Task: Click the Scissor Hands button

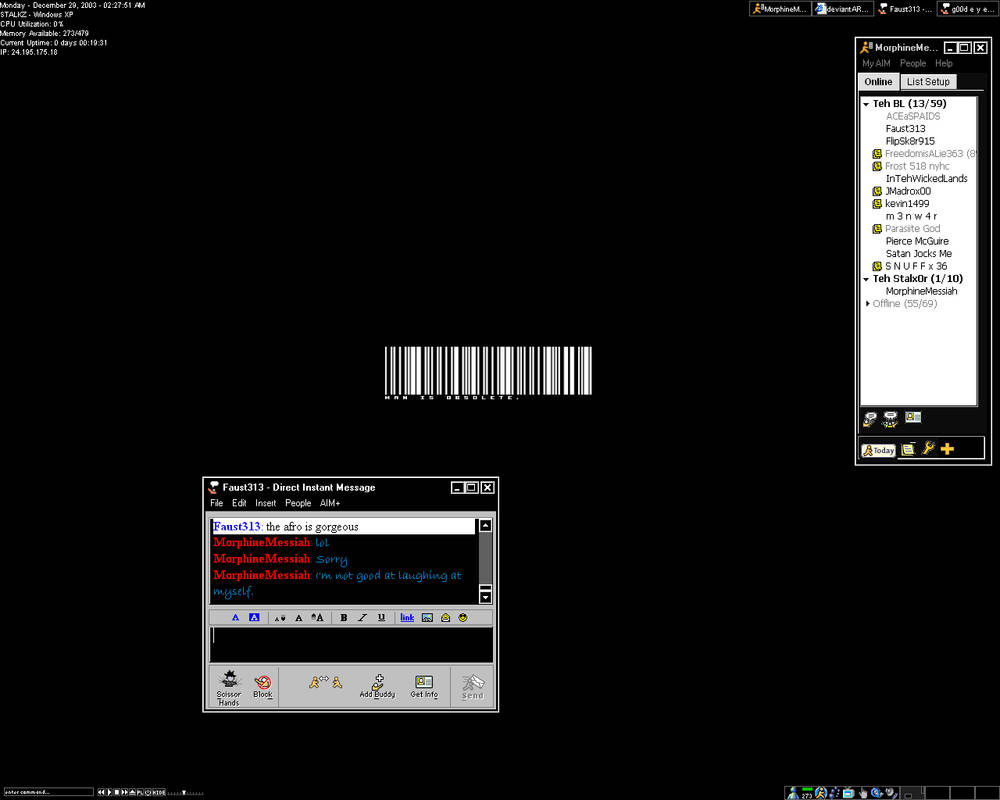Action: pyautogui.click(x=228, y=688)
